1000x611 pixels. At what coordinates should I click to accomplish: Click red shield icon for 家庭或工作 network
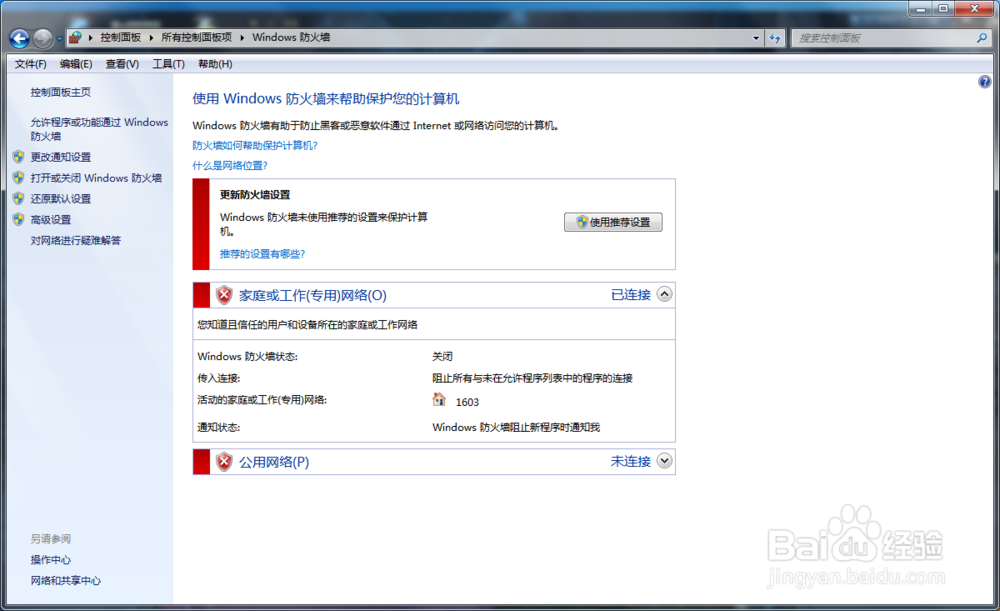tap(224, 295)
